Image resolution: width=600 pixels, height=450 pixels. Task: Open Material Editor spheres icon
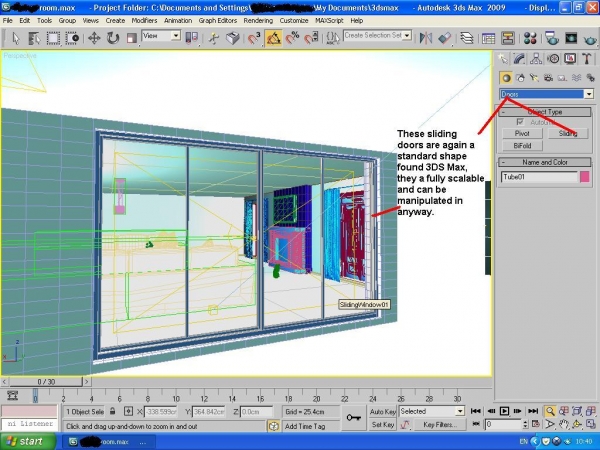click(530, 38)
